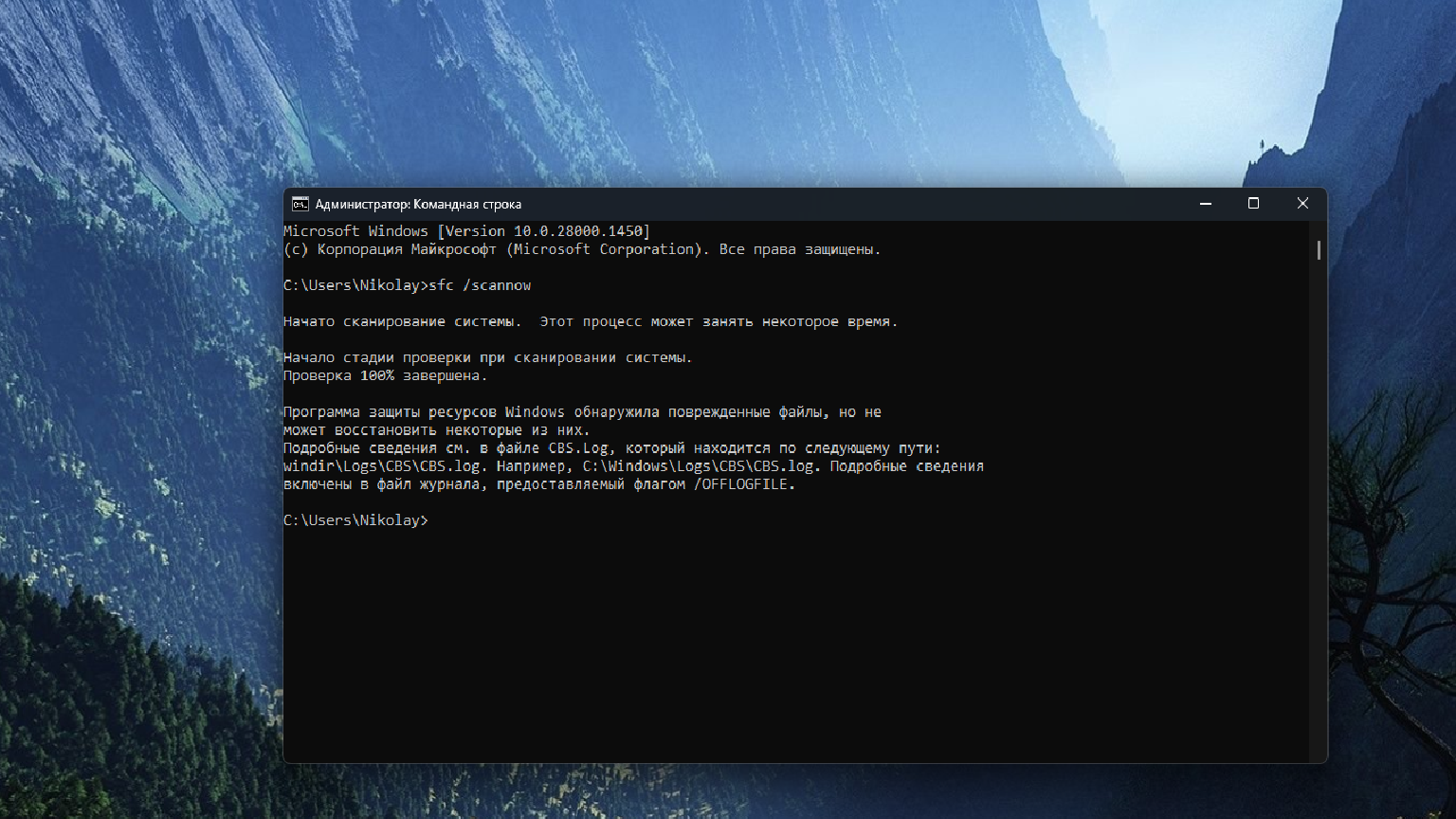The image size is (1456, 819).
Task: Click the windir\Logs\CBS\CBS.log text
Action: 382,466
